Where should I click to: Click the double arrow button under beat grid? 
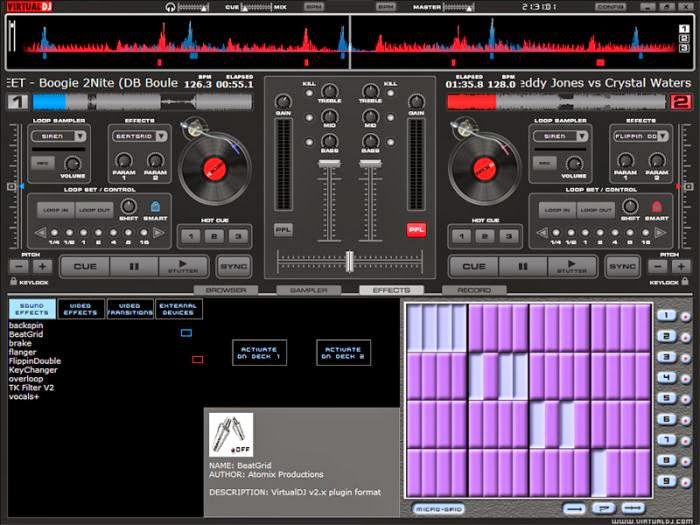(x=633, y=508)
